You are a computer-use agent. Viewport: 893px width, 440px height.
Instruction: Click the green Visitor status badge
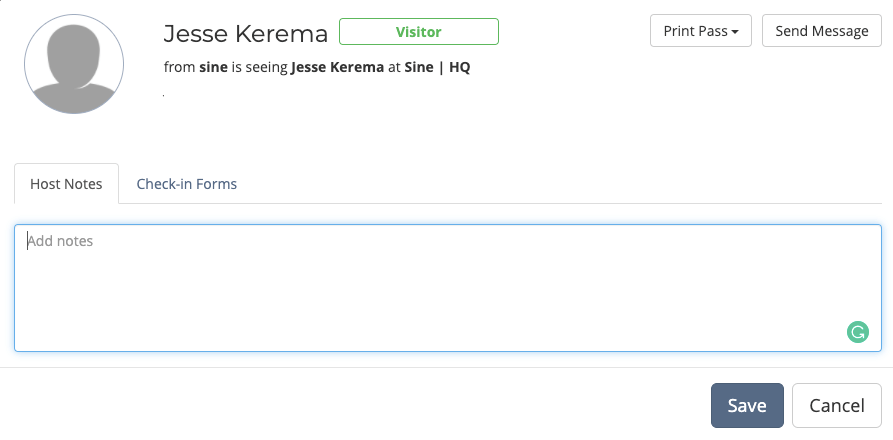click(419, 32)
